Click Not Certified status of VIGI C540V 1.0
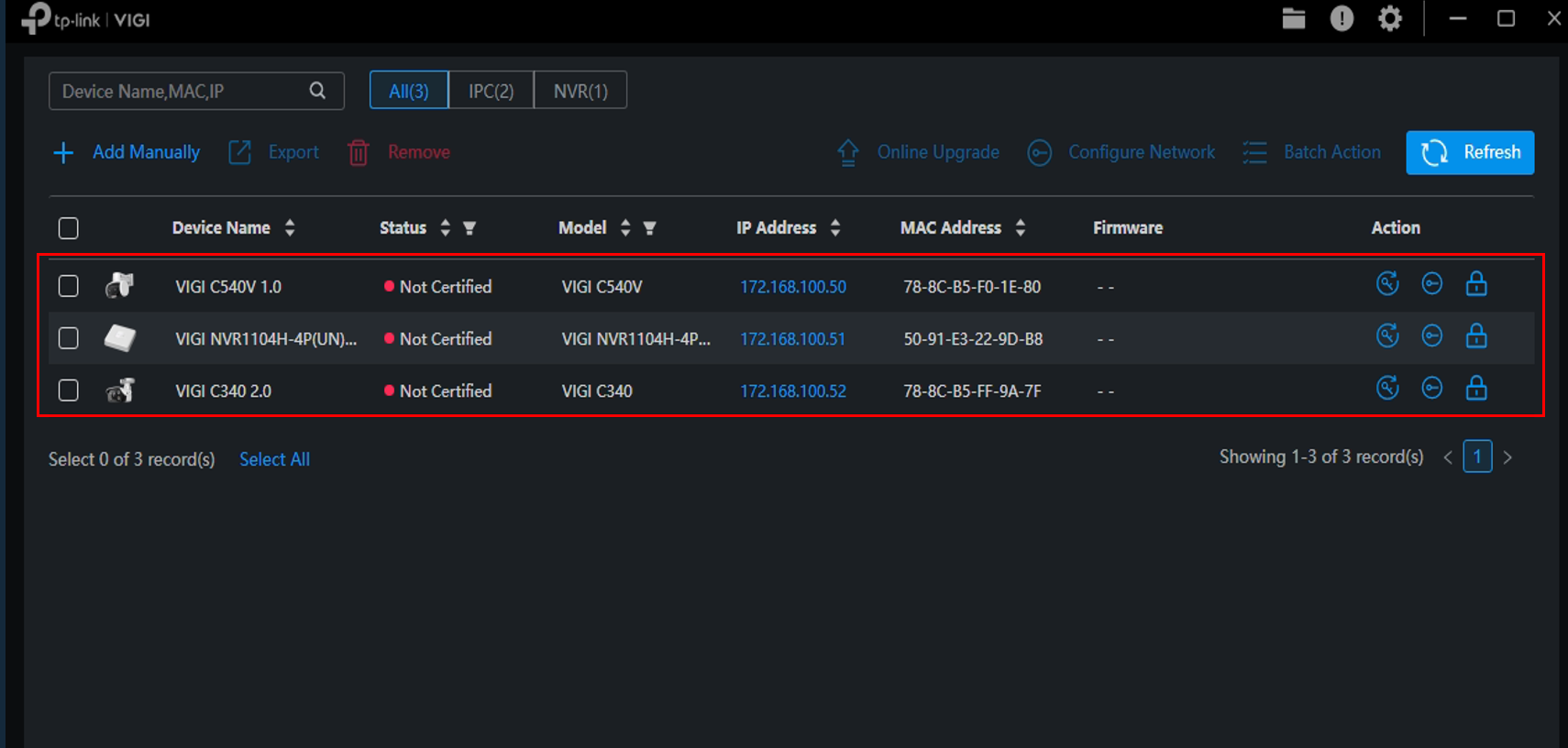This screenshot has width=1568, height=748. [438, 287]
